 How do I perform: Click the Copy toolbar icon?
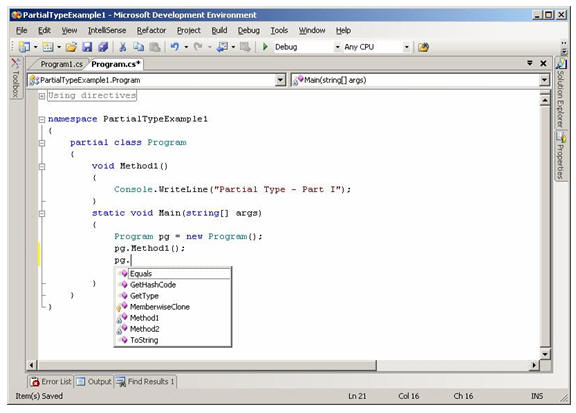click(x=138, y=47)
